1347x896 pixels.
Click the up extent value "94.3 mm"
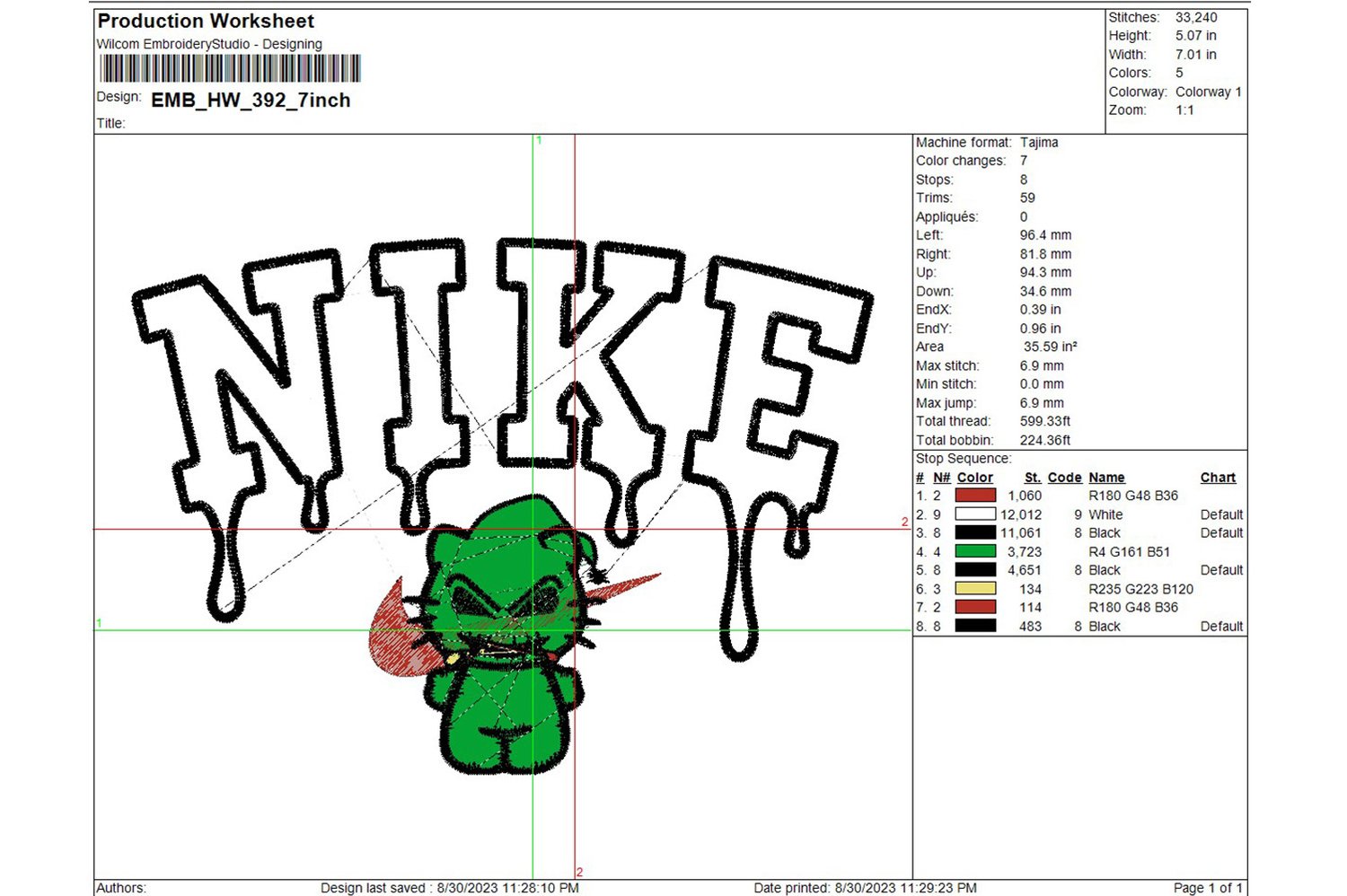coord(1045,273)
